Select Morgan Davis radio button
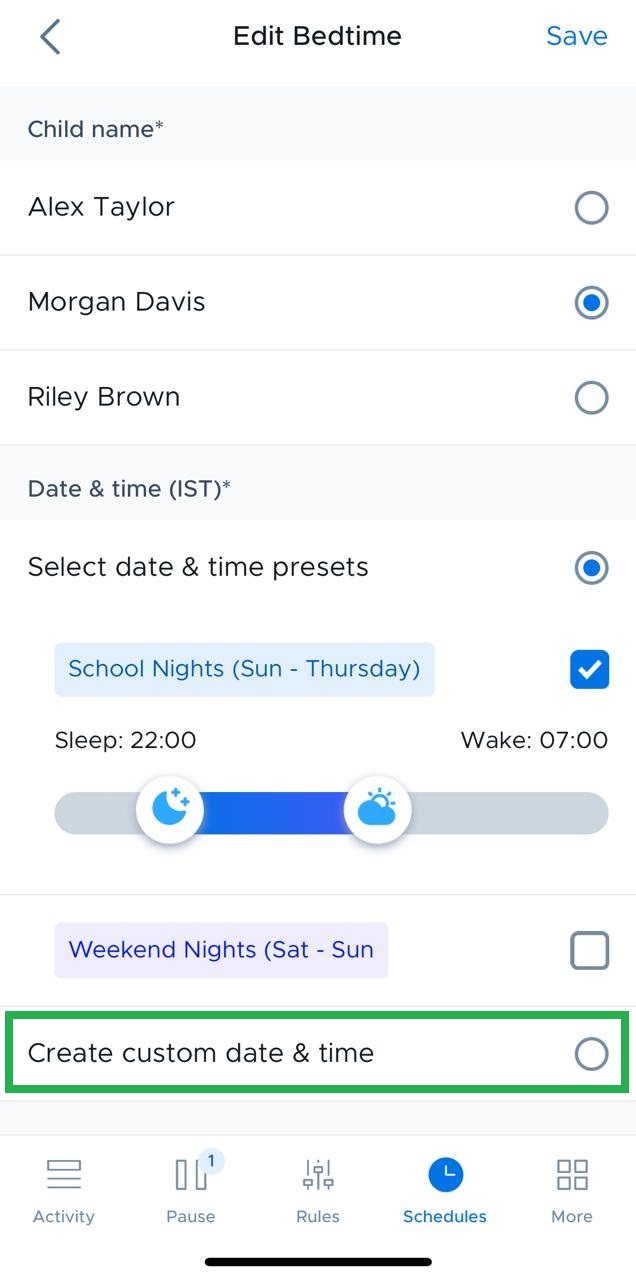The image size is (636, 1280). coord(591,303)
